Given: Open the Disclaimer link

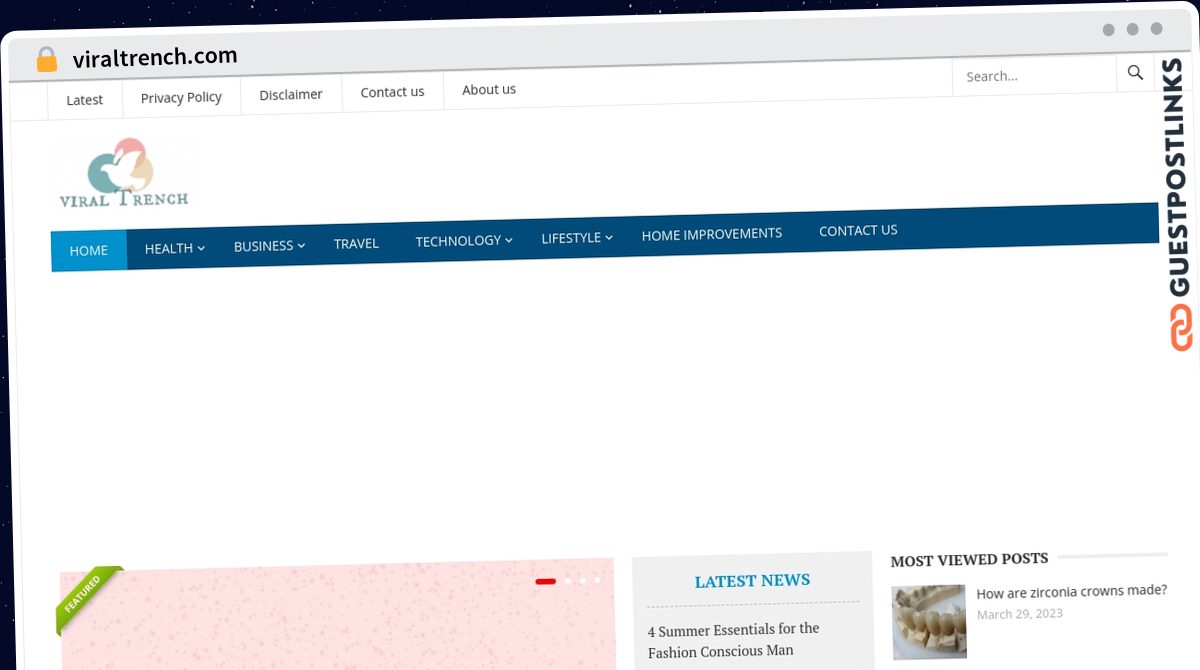Looking at the screenshot, I should tap(291, 94).
